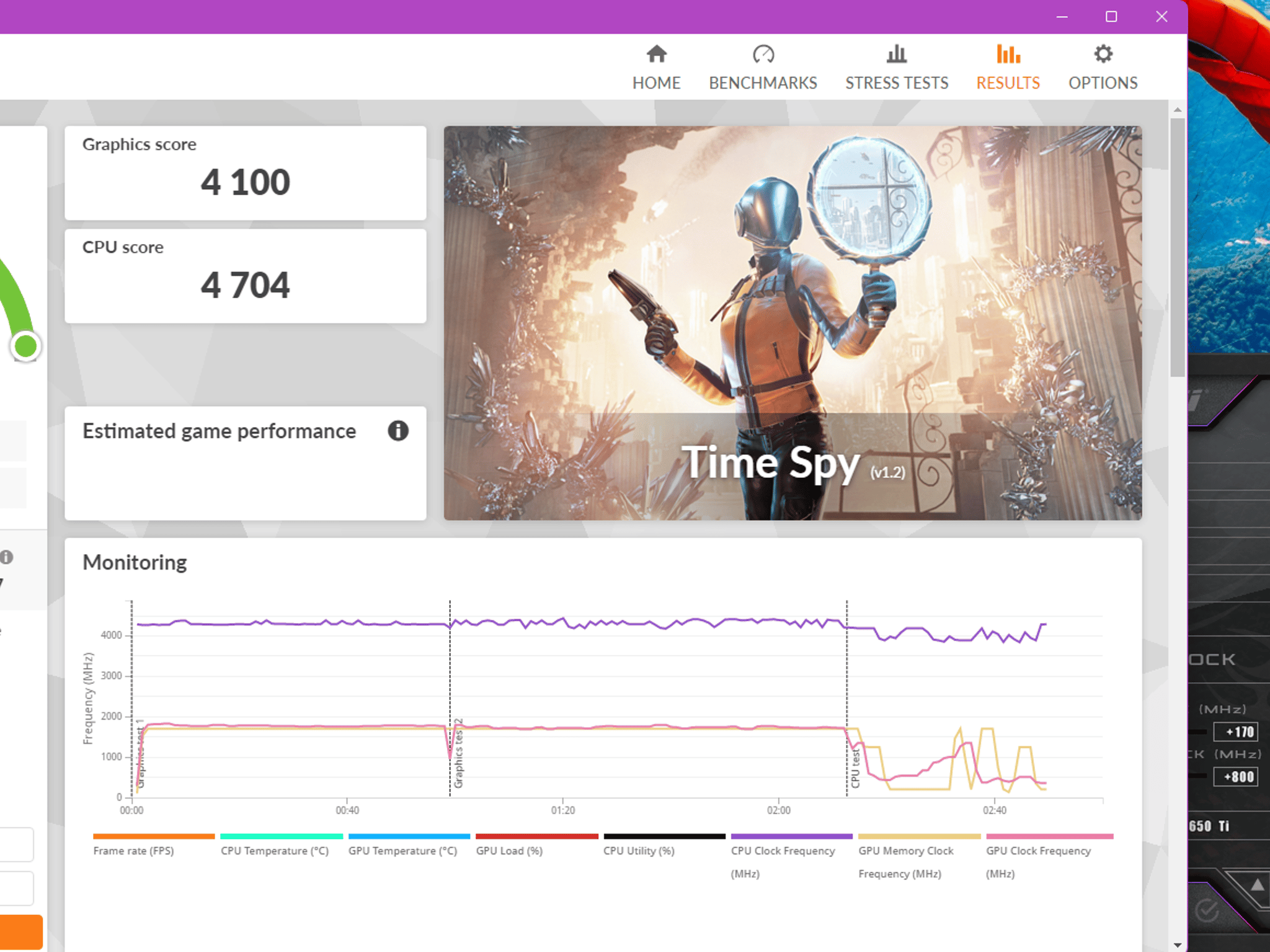Image resolution: width=1270 pixels, height=952 pixels.
Task: Click the up arrow icon in Afterburner panel
Action: (x=1257, y=885)
